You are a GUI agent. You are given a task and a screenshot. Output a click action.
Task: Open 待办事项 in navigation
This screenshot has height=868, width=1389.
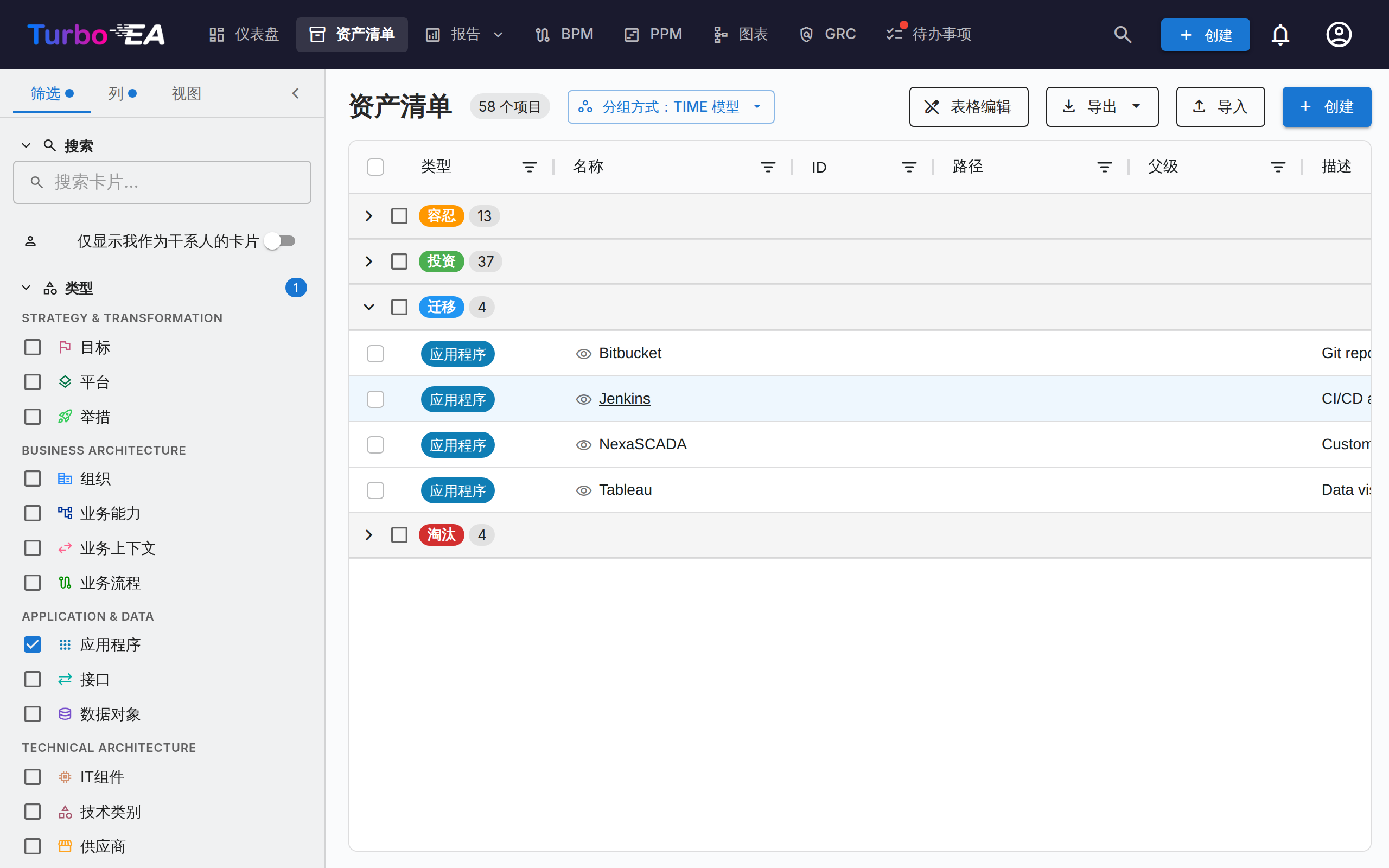click(x=929, y=34)
